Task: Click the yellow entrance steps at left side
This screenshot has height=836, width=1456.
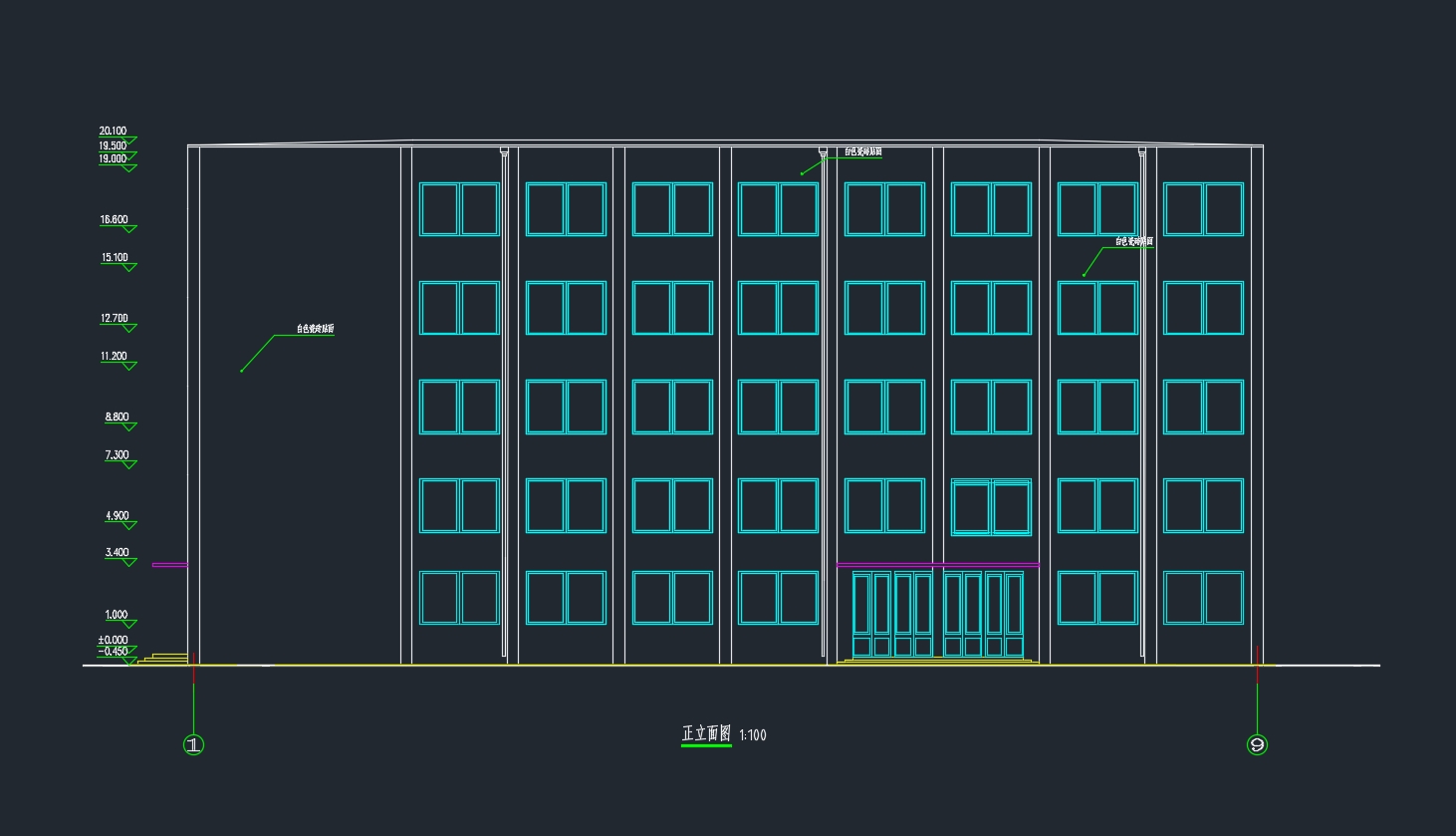Action: [164, 658]
